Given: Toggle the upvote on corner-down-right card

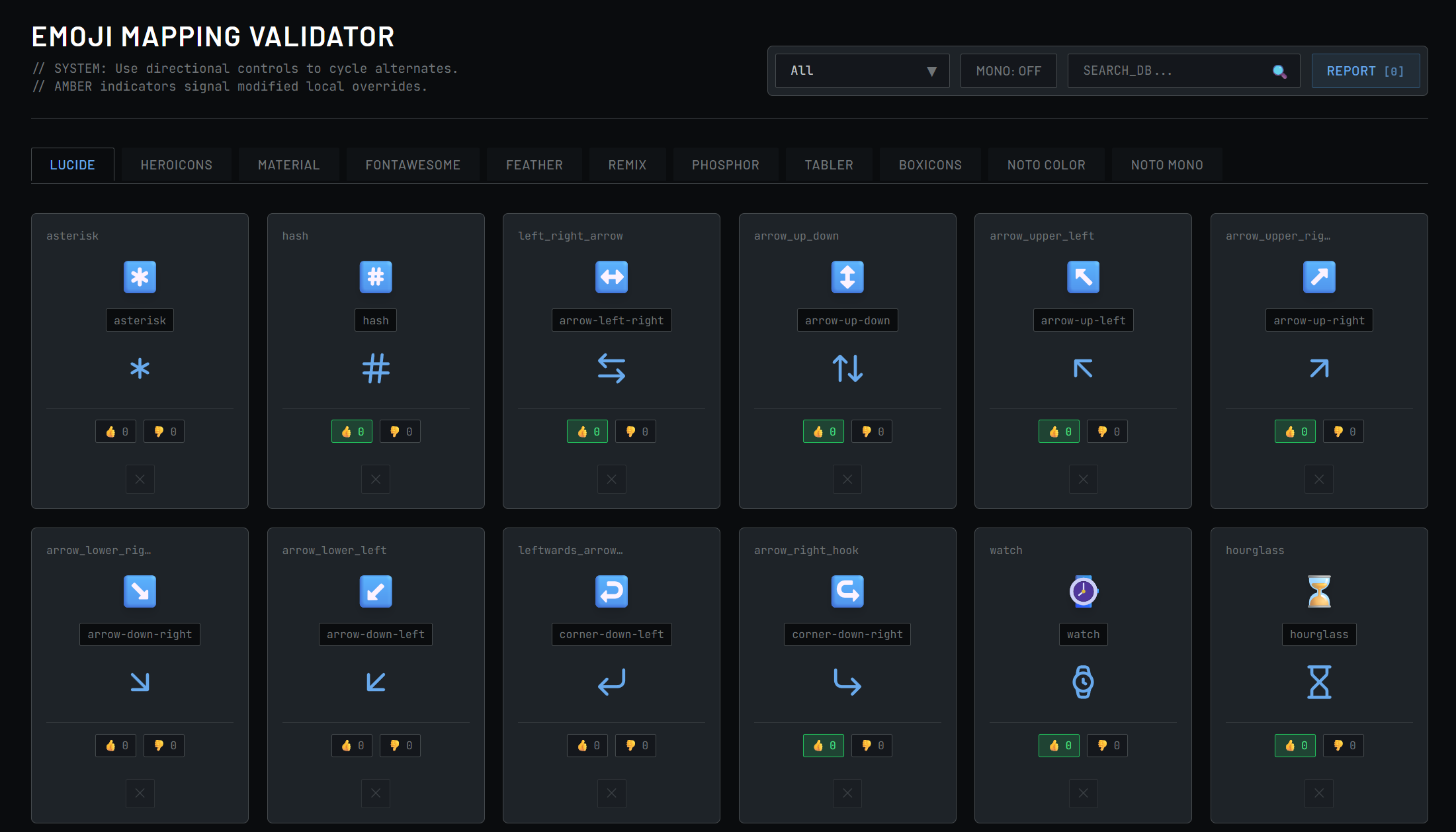Looking at the screenshot, I should [x=823, y=745].
